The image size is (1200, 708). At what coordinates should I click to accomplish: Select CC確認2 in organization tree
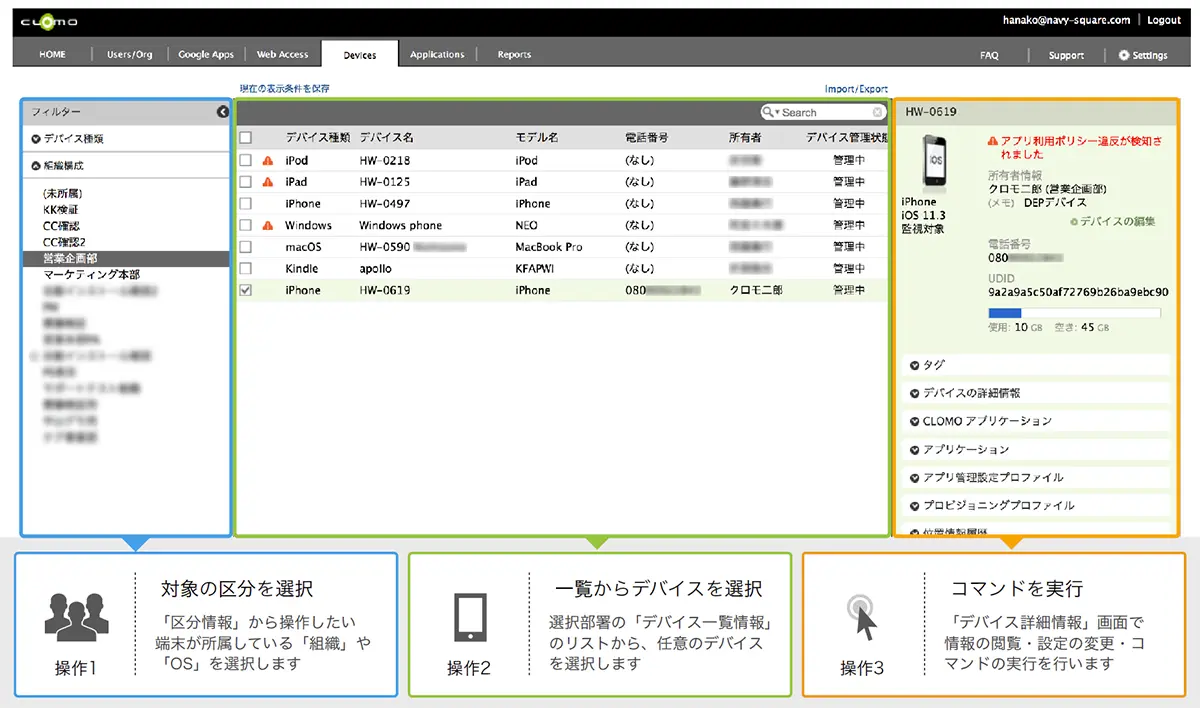64,242
